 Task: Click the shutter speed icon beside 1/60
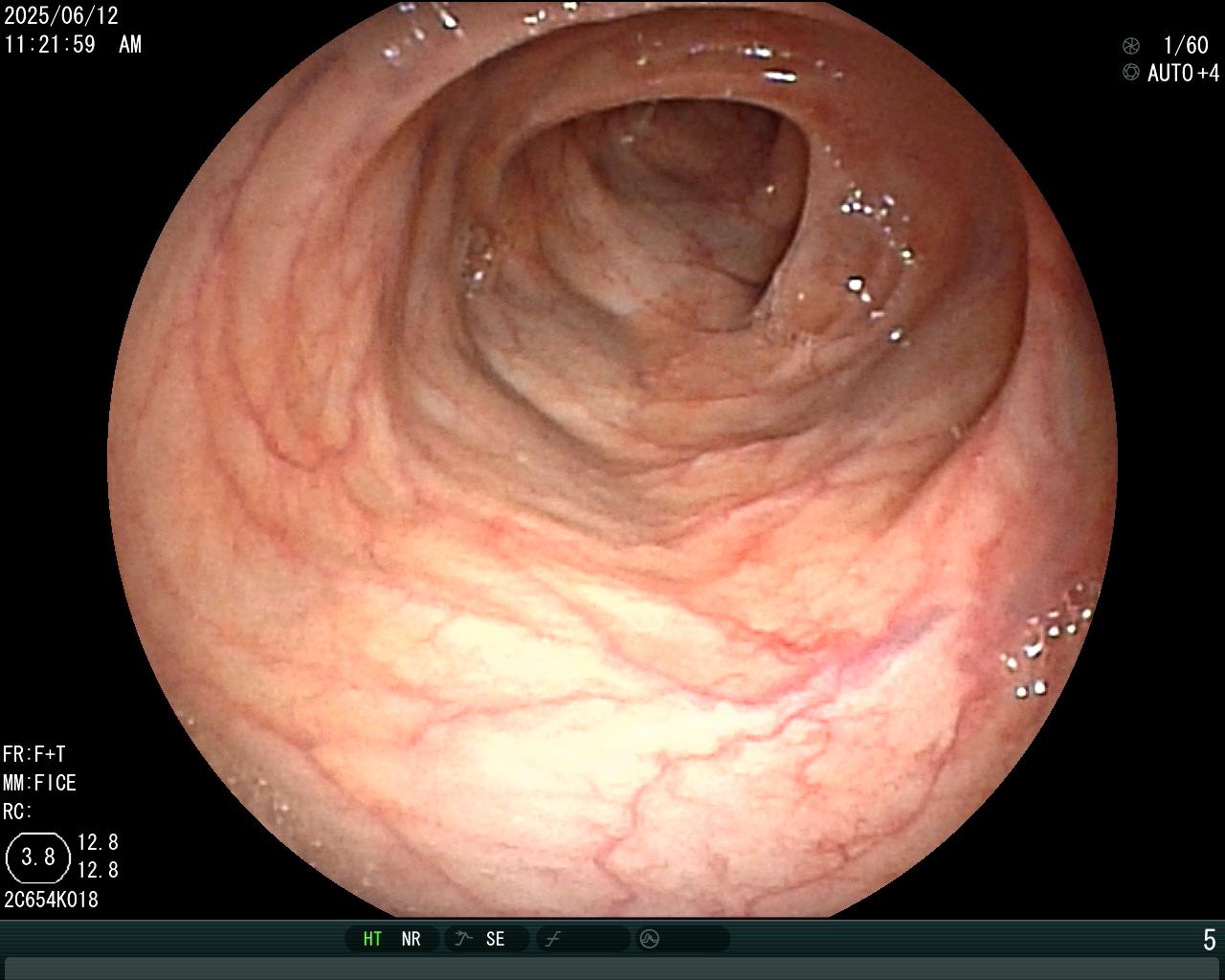click(x=1131, y=45)
